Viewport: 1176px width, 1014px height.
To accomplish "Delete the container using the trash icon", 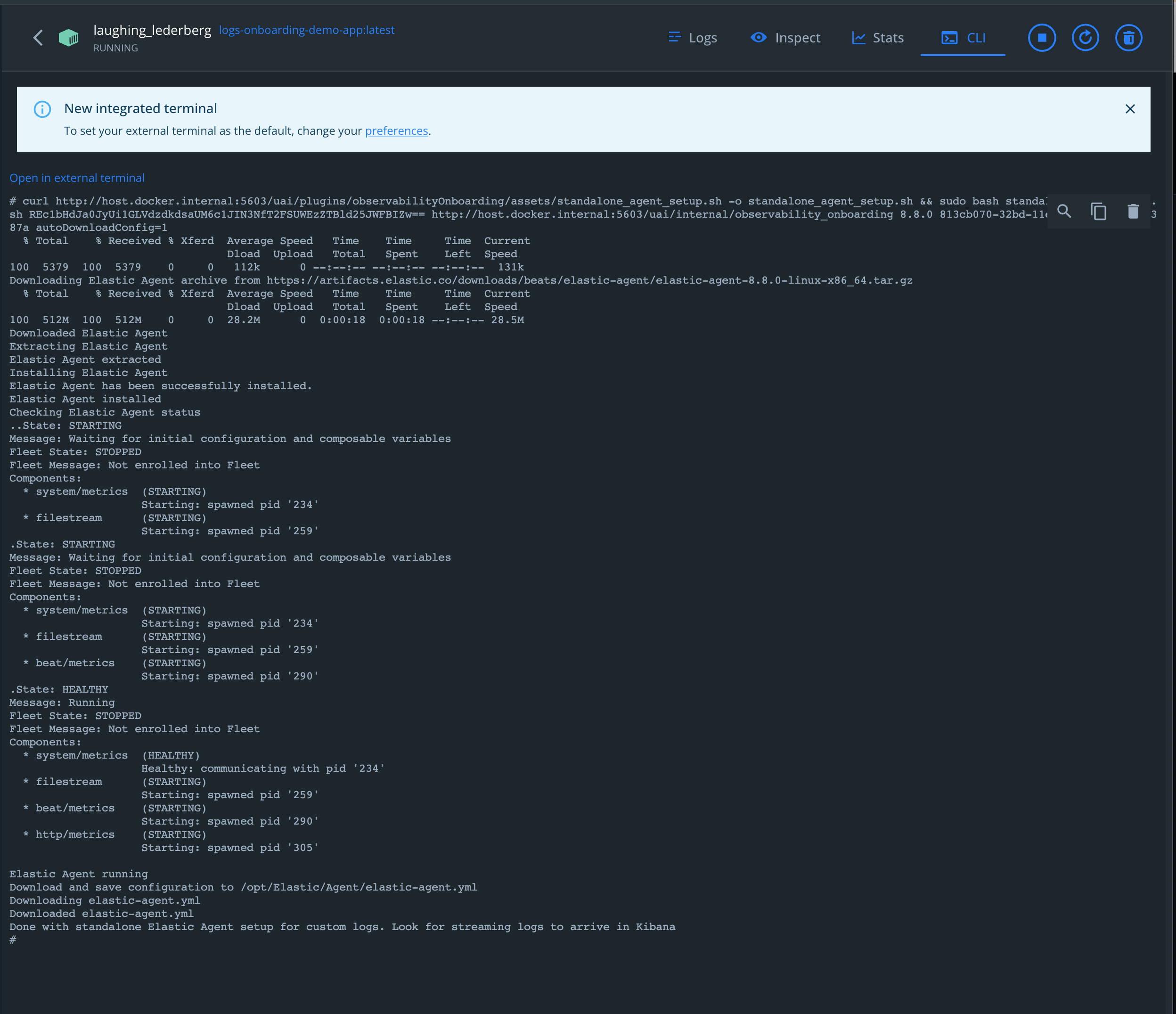I will [1129, 38].
